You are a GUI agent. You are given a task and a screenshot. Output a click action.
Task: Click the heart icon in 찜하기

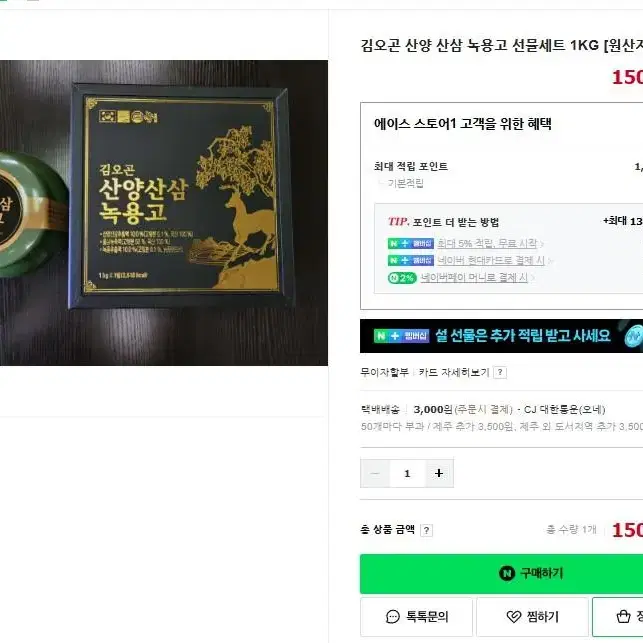click(513, 616)
